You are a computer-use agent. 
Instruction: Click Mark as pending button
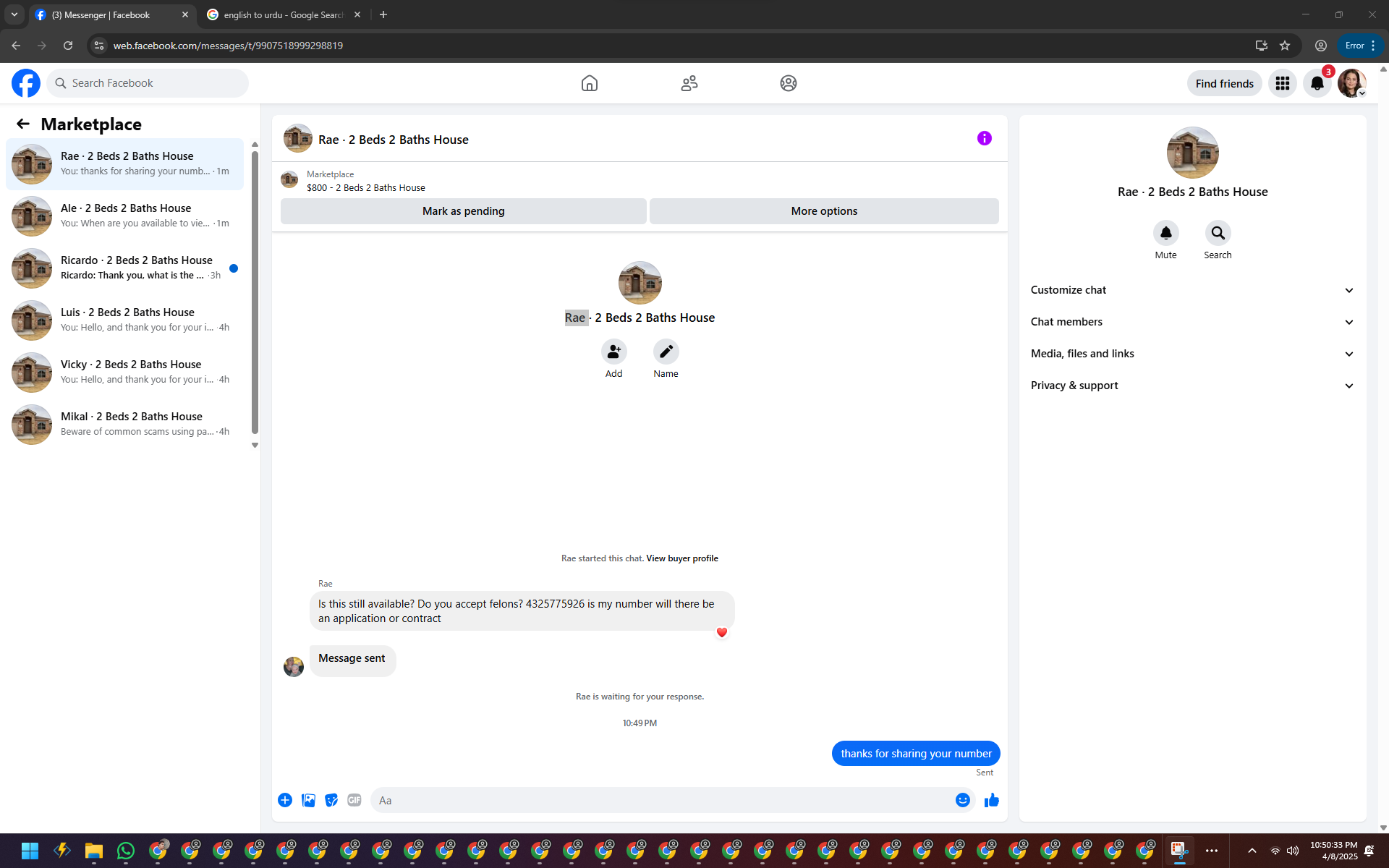463,211
